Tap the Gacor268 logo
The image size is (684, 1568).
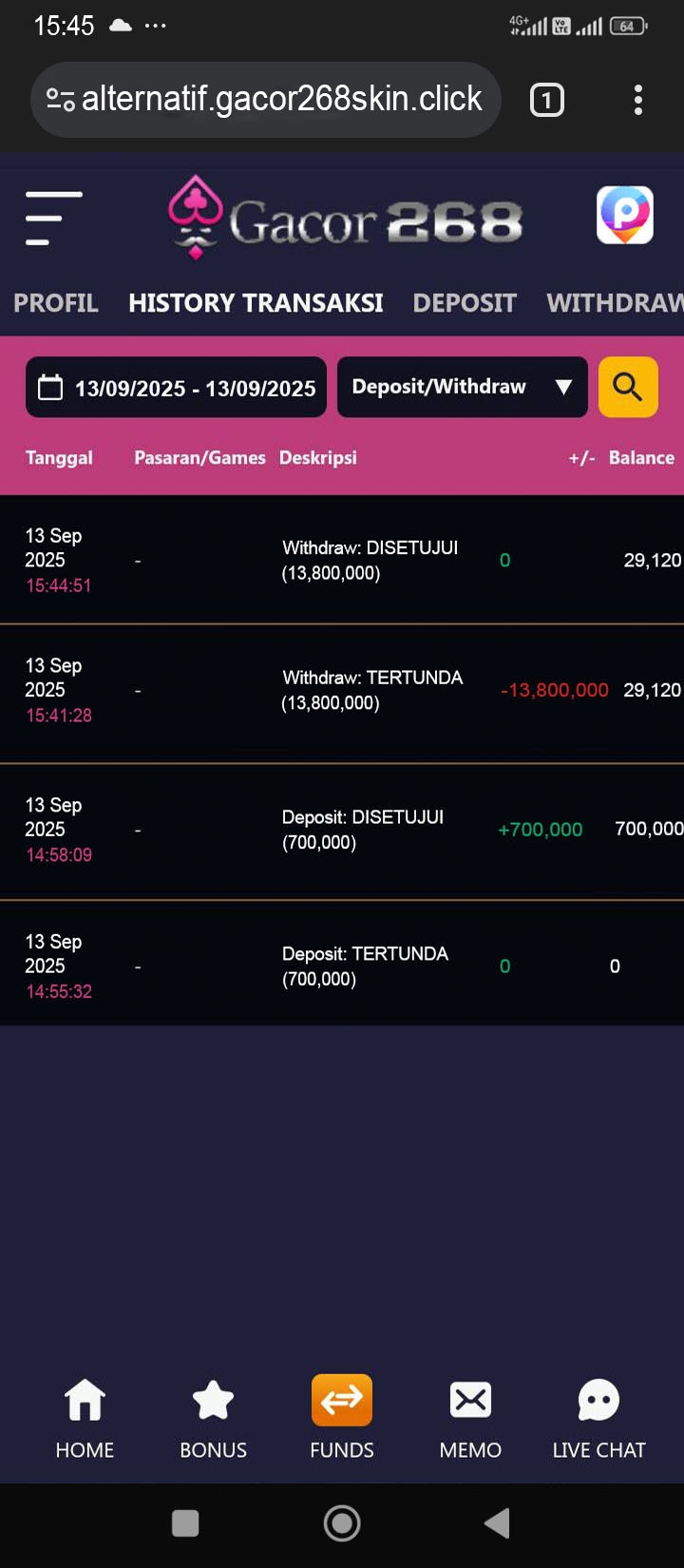point(346,219)
